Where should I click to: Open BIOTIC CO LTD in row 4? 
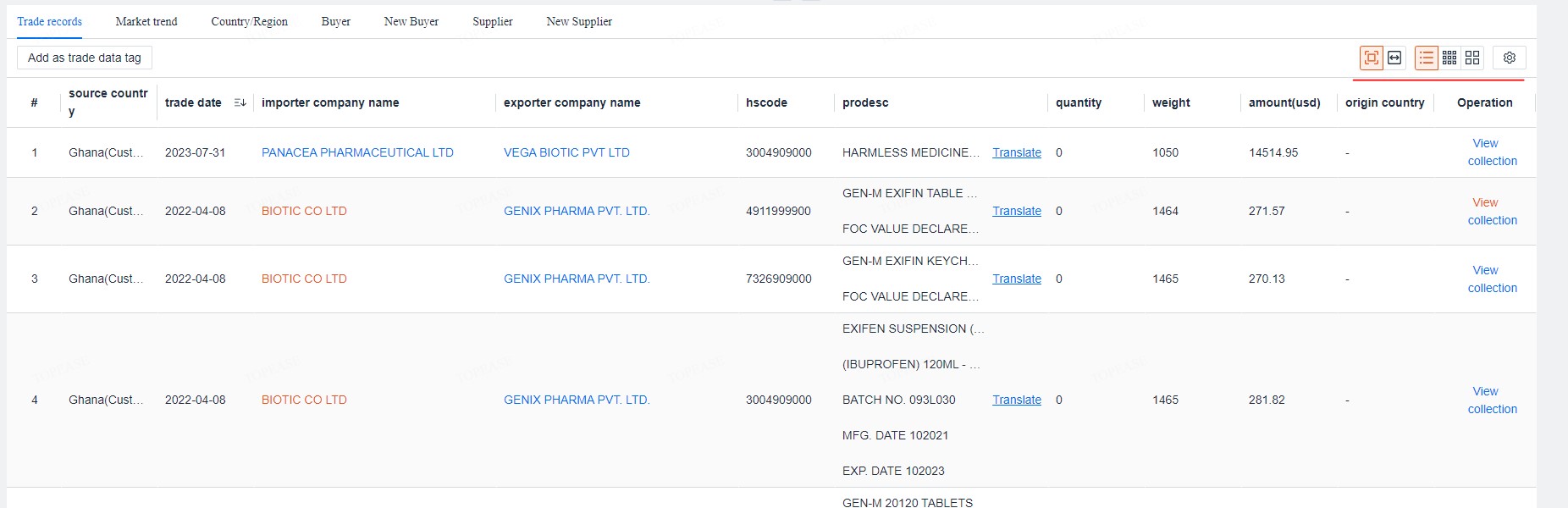click(304, 400)
